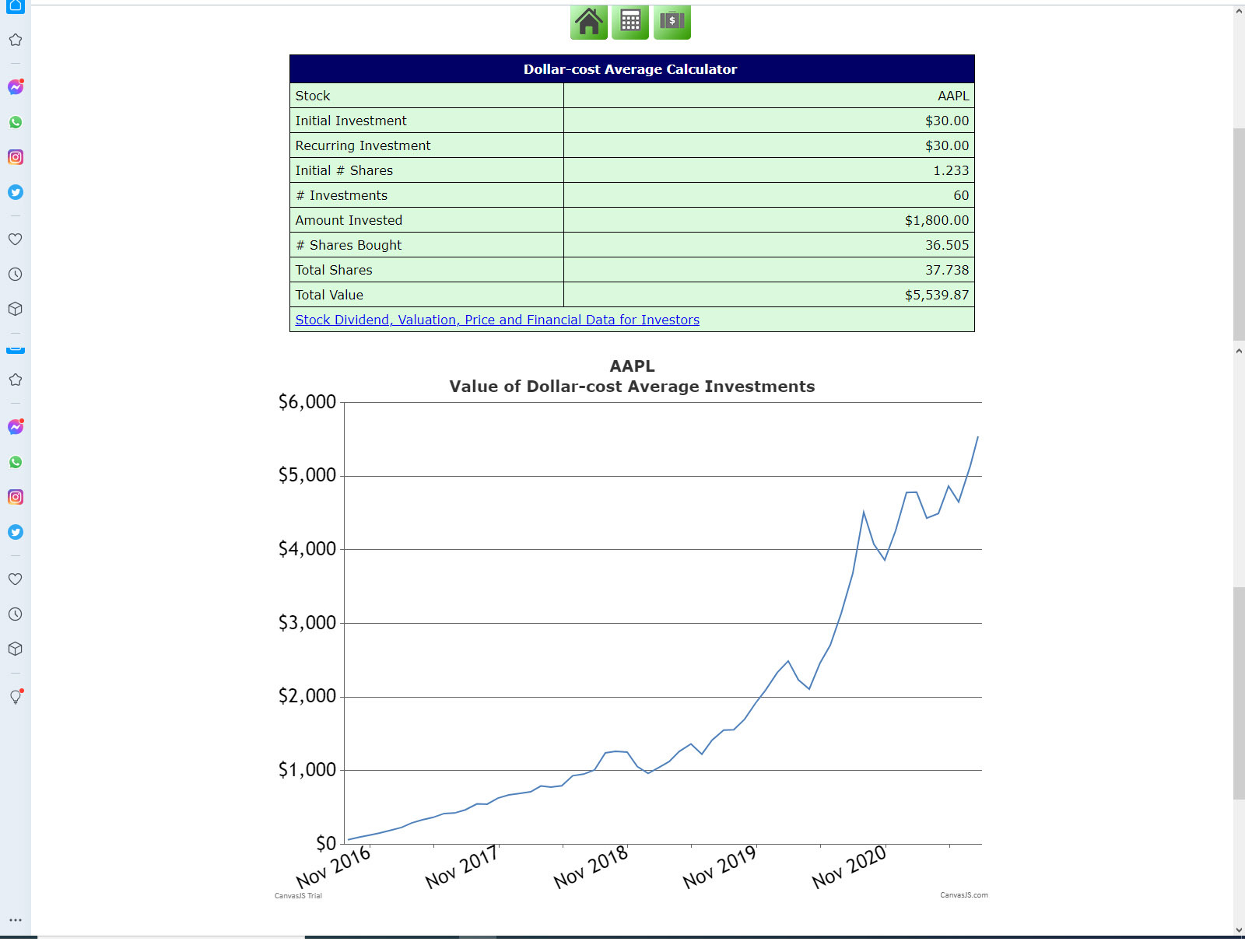Screen dimensions: 1245x952
Task: Click the '# Investments' row label
Action: click(342, 195)
